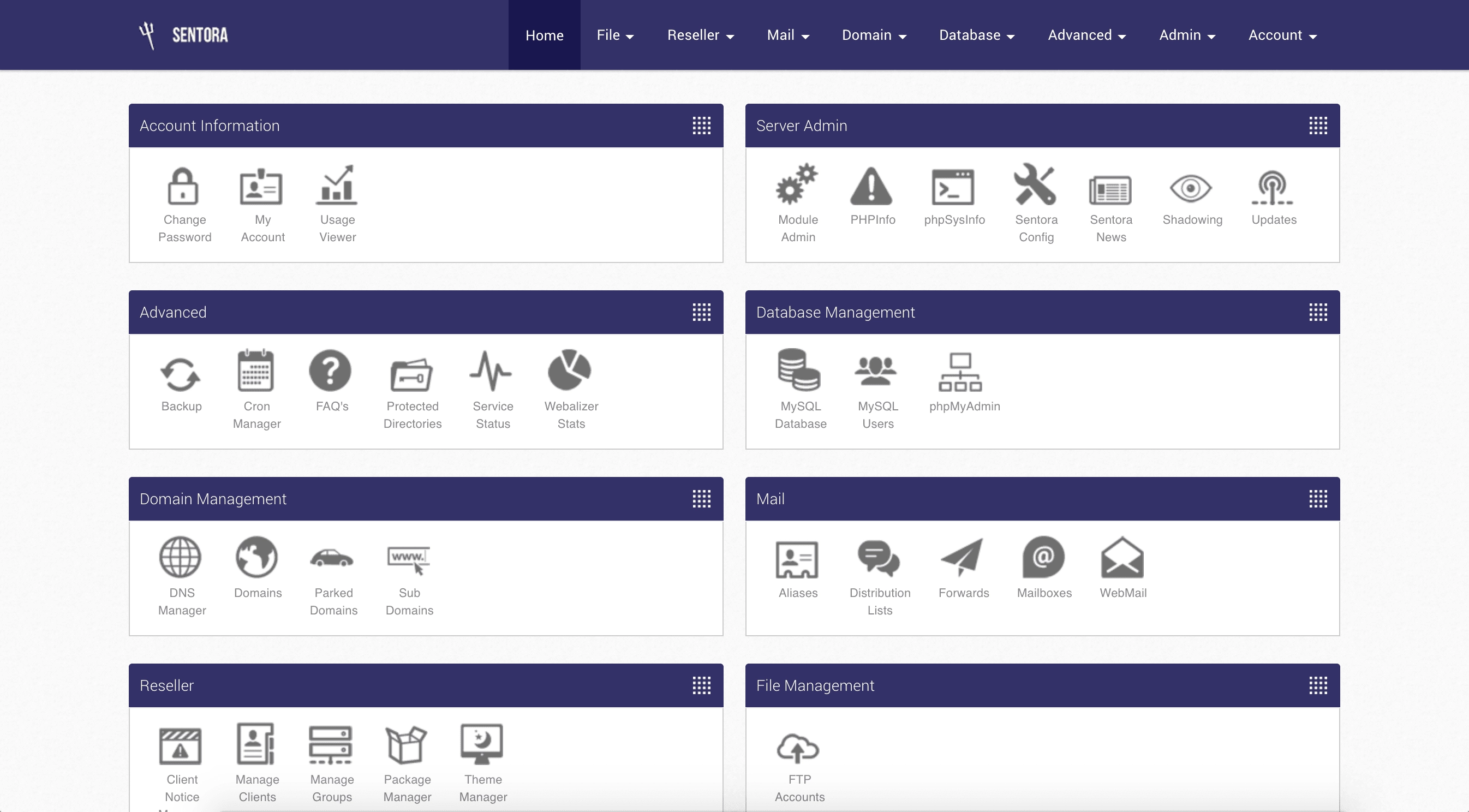Toggle Mail panel grid icon

1318,498
